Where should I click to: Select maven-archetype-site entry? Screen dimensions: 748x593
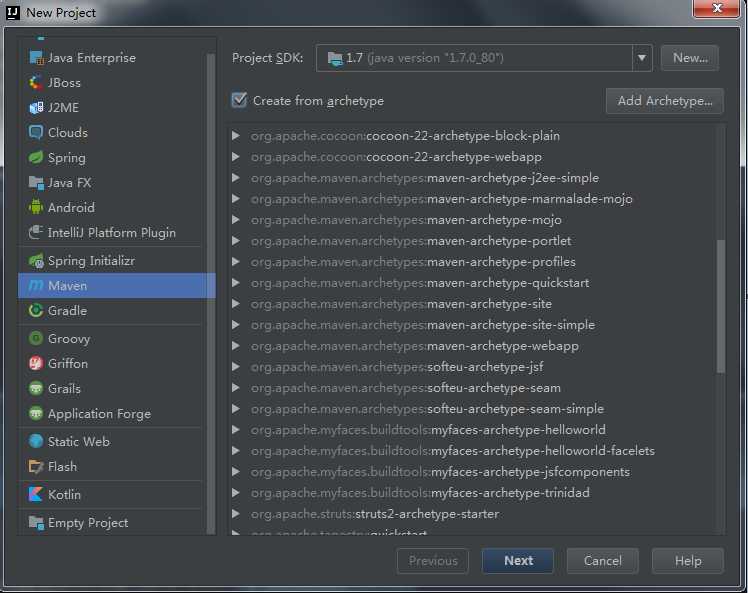[x=401, y=304]
